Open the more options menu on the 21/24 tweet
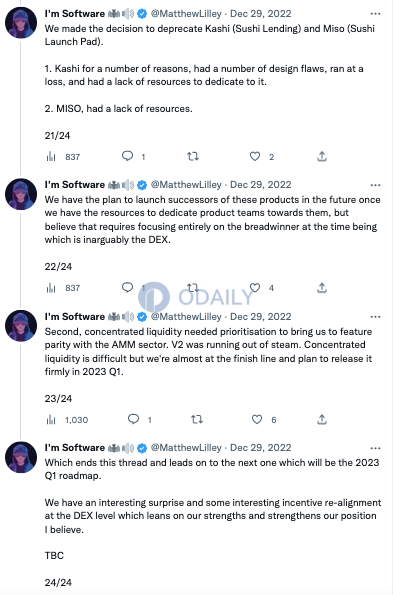 pos(375,14)
